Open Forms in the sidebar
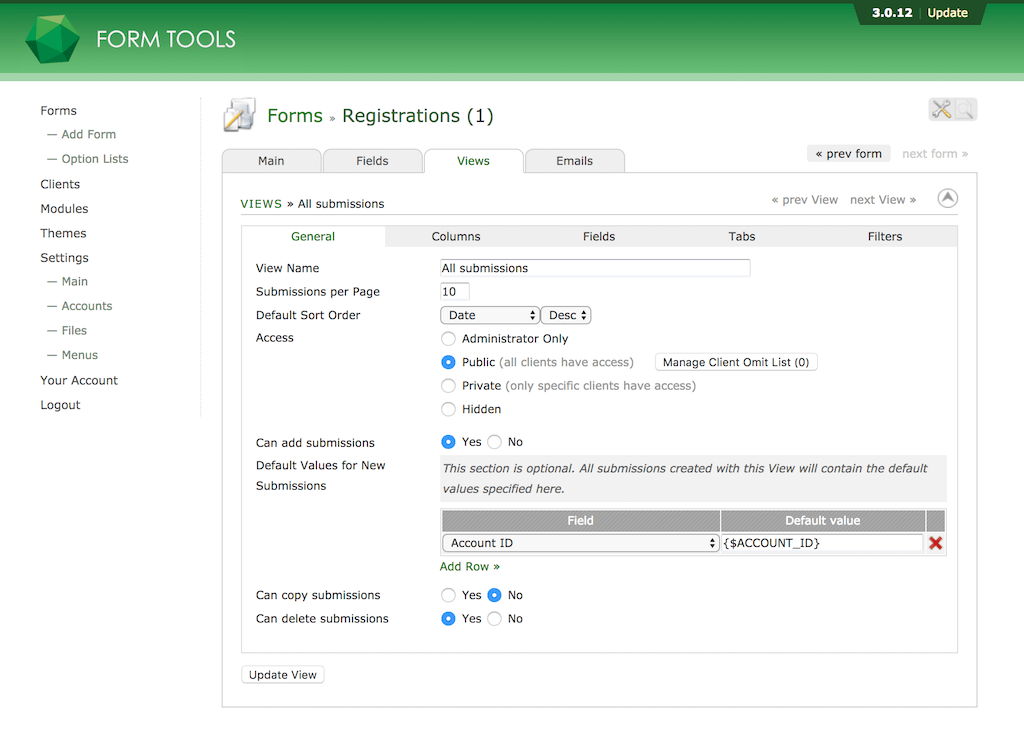Viewport: 1024px width, 731px height. tap(58, 110)
